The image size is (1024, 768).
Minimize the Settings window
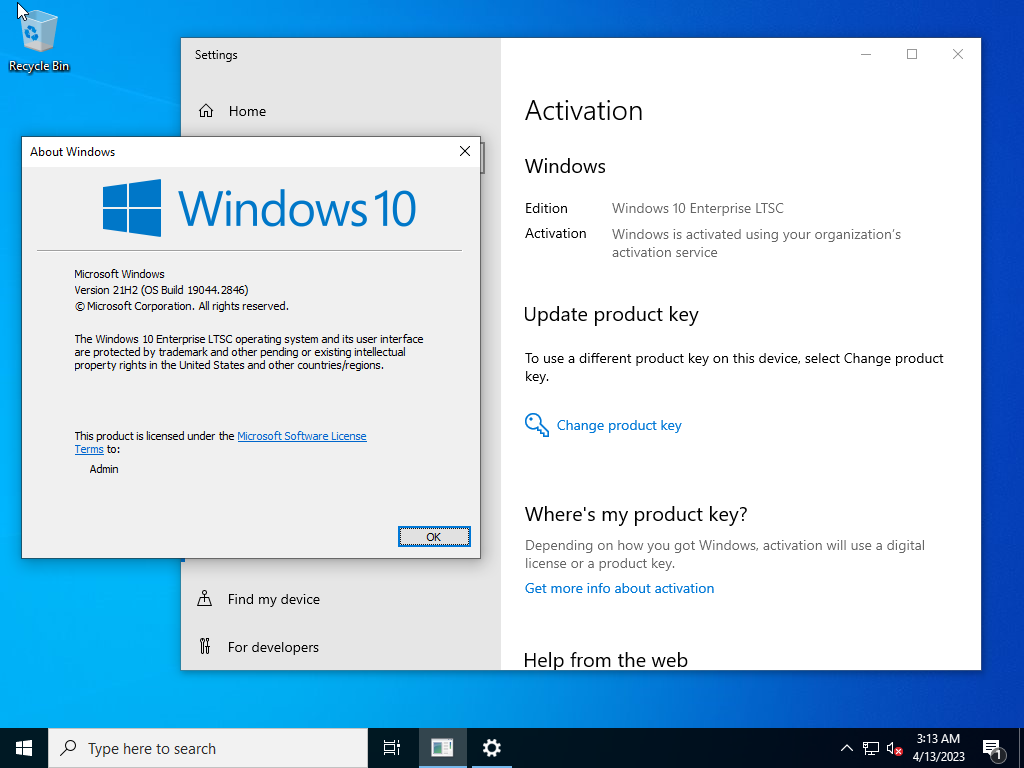pyautogui.click(x=866, y=54)
